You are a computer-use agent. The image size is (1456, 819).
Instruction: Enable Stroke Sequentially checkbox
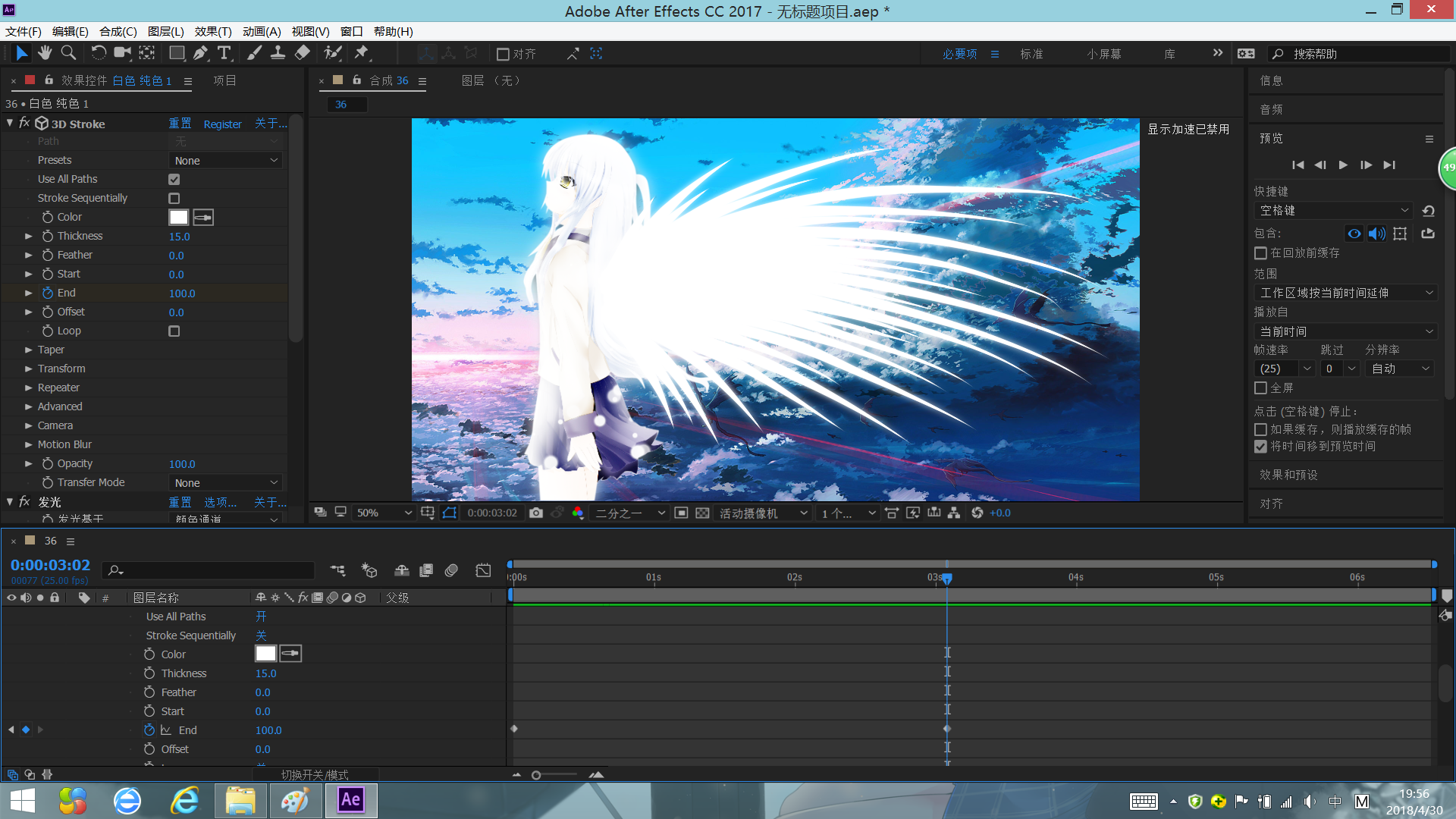click(x=174, y=199)
